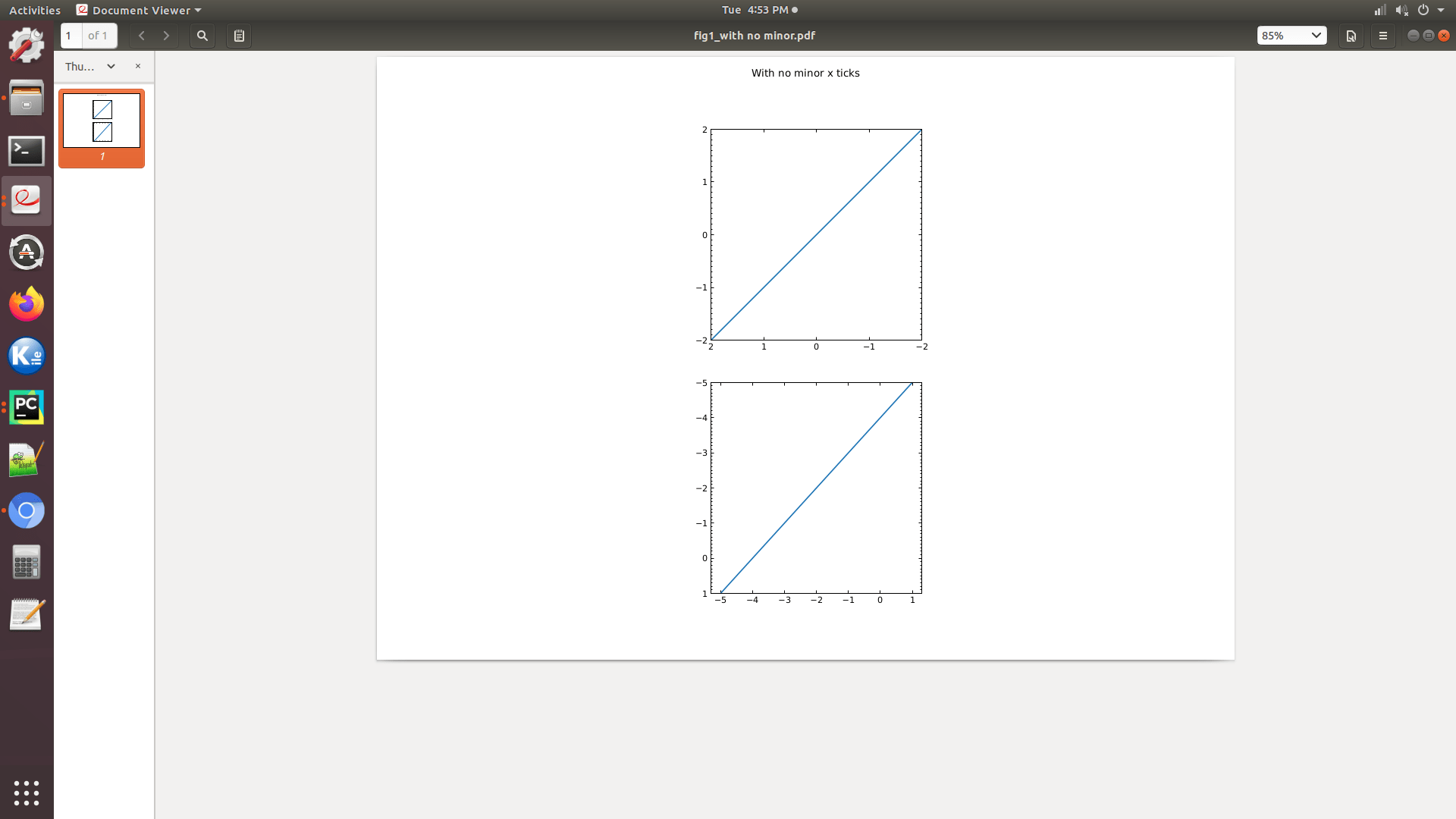The image size is (1456, 819).
Task: Go to the previous page with the arrow
Action: [142, 36]
